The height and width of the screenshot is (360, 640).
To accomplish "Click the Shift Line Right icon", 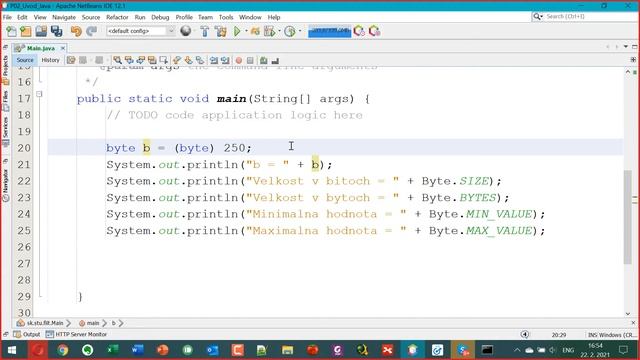I will click(x=225, y=60).
